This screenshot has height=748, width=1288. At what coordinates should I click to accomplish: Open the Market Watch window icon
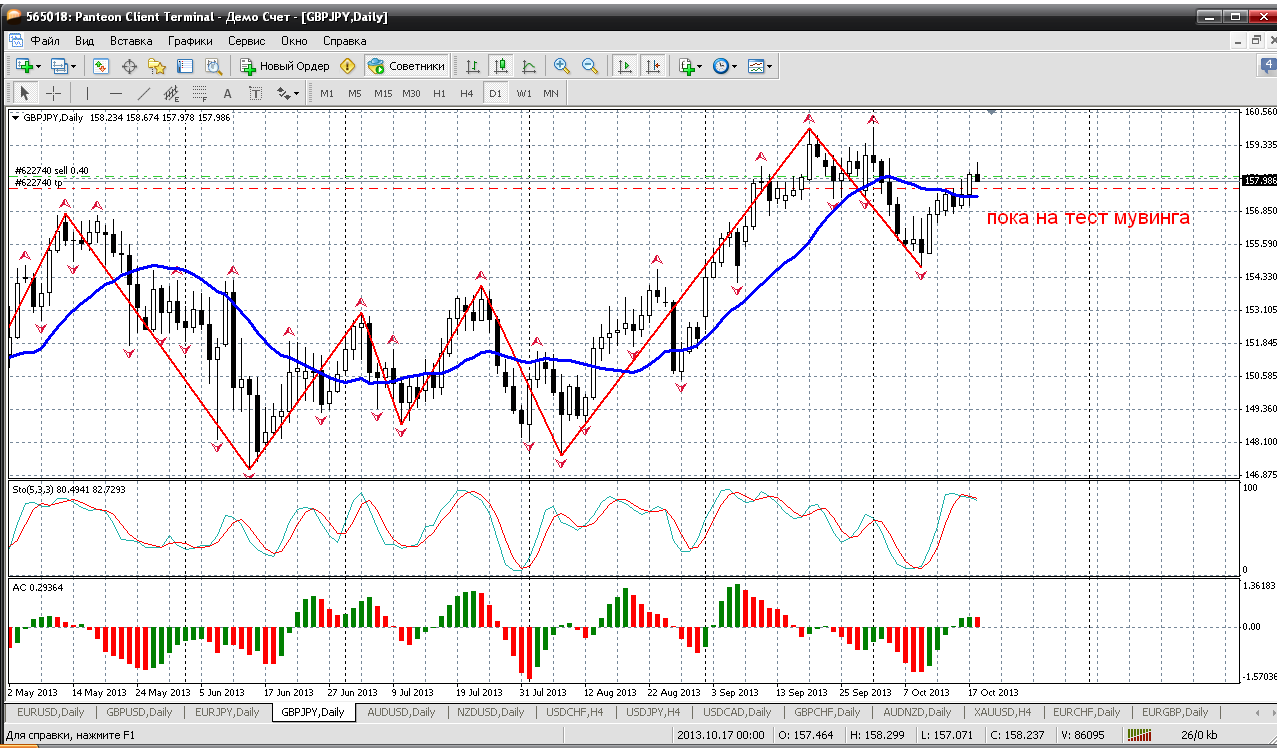click(x=101, y=66)
